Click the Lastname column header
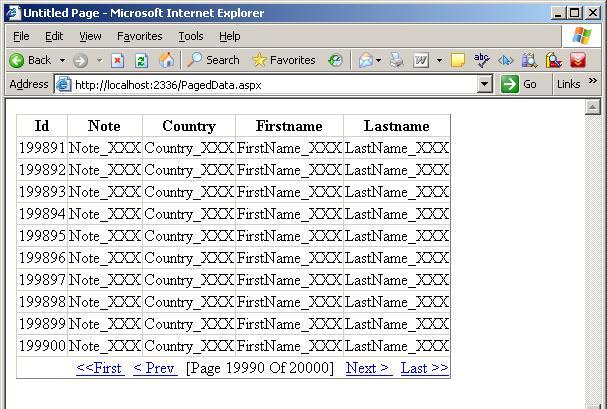This screenshot has width=607, height=409. click(397, 126)
